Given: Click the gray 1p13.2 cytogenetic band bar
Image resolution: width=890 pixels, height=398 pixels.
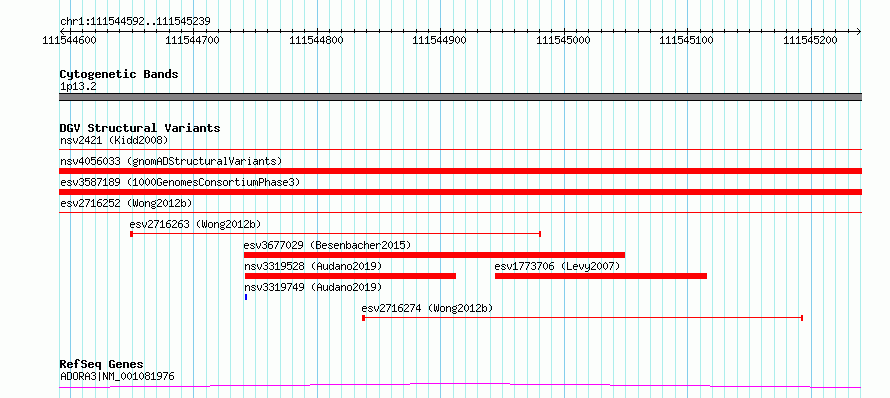Looking at the screenshot, I should coord(460,97).
